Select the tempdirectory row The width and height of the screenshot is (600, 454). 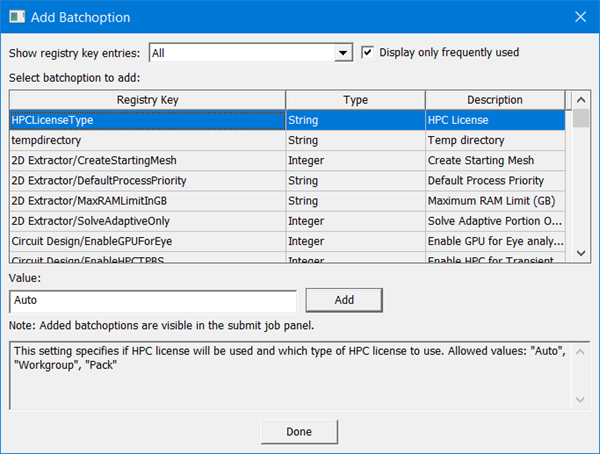pos(147,141)
